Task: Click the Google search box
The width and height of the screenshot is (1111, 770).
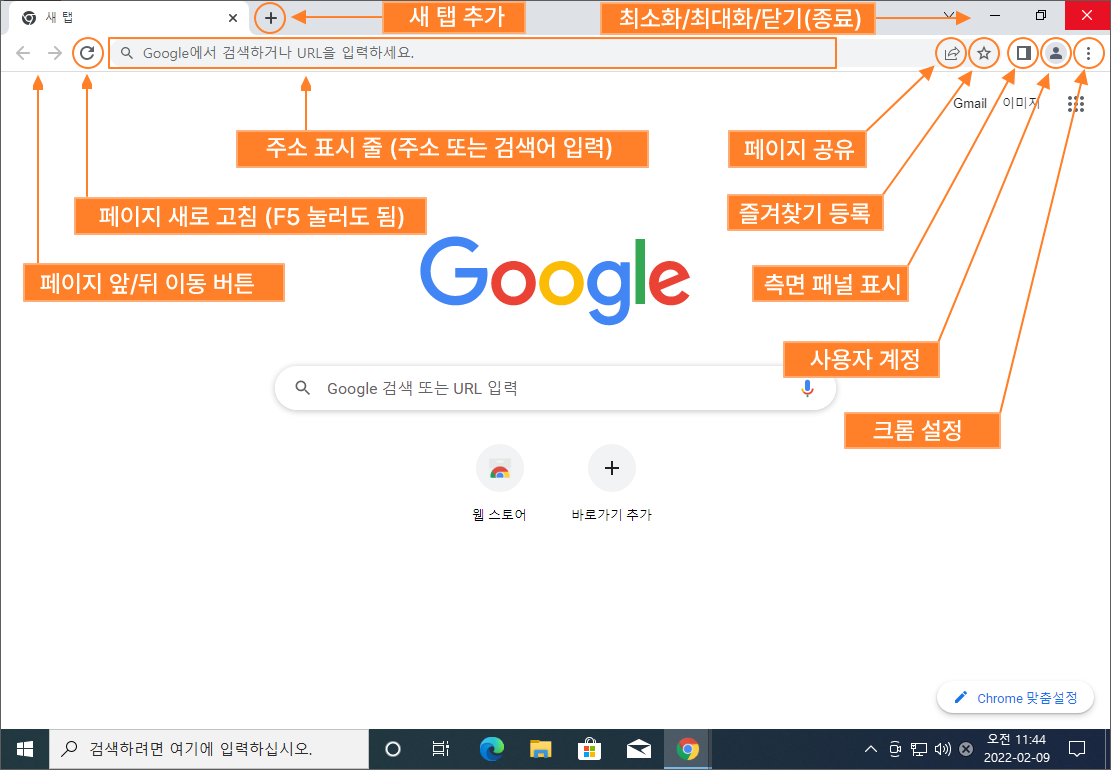Action: [555, 388]
